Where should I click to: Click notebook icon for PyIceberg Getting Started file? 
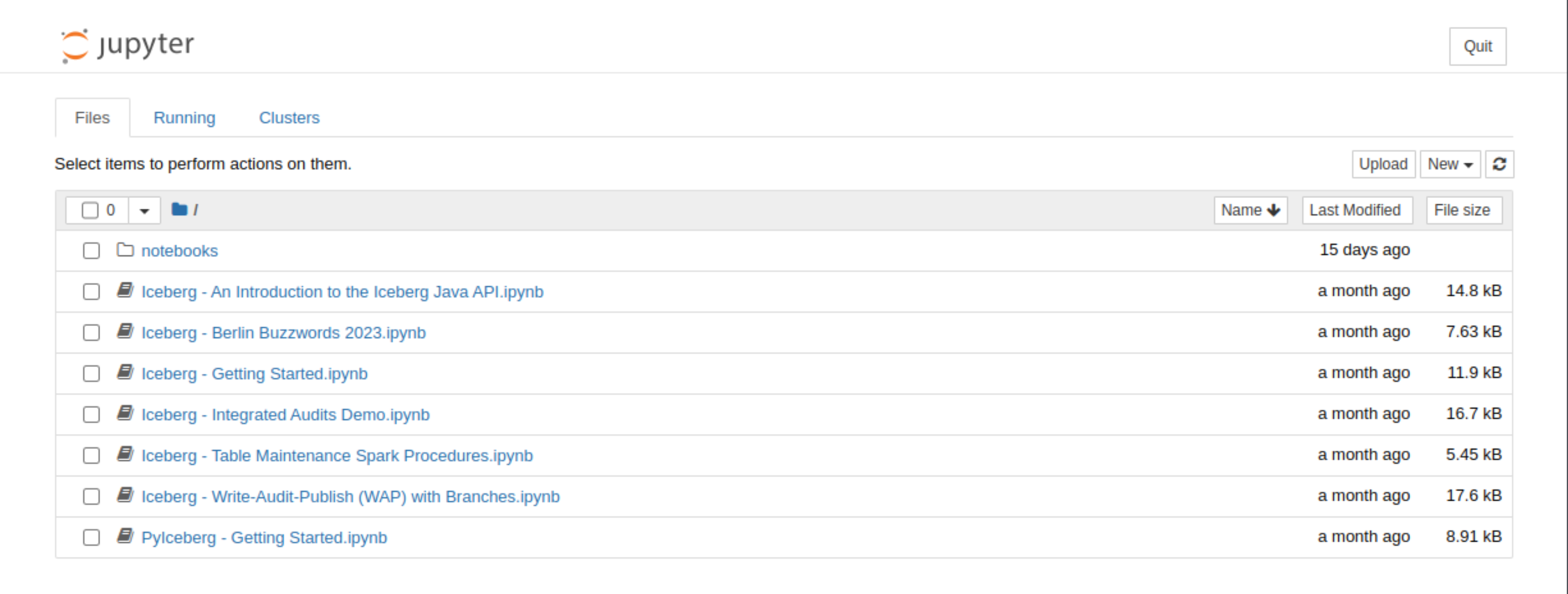125,536
